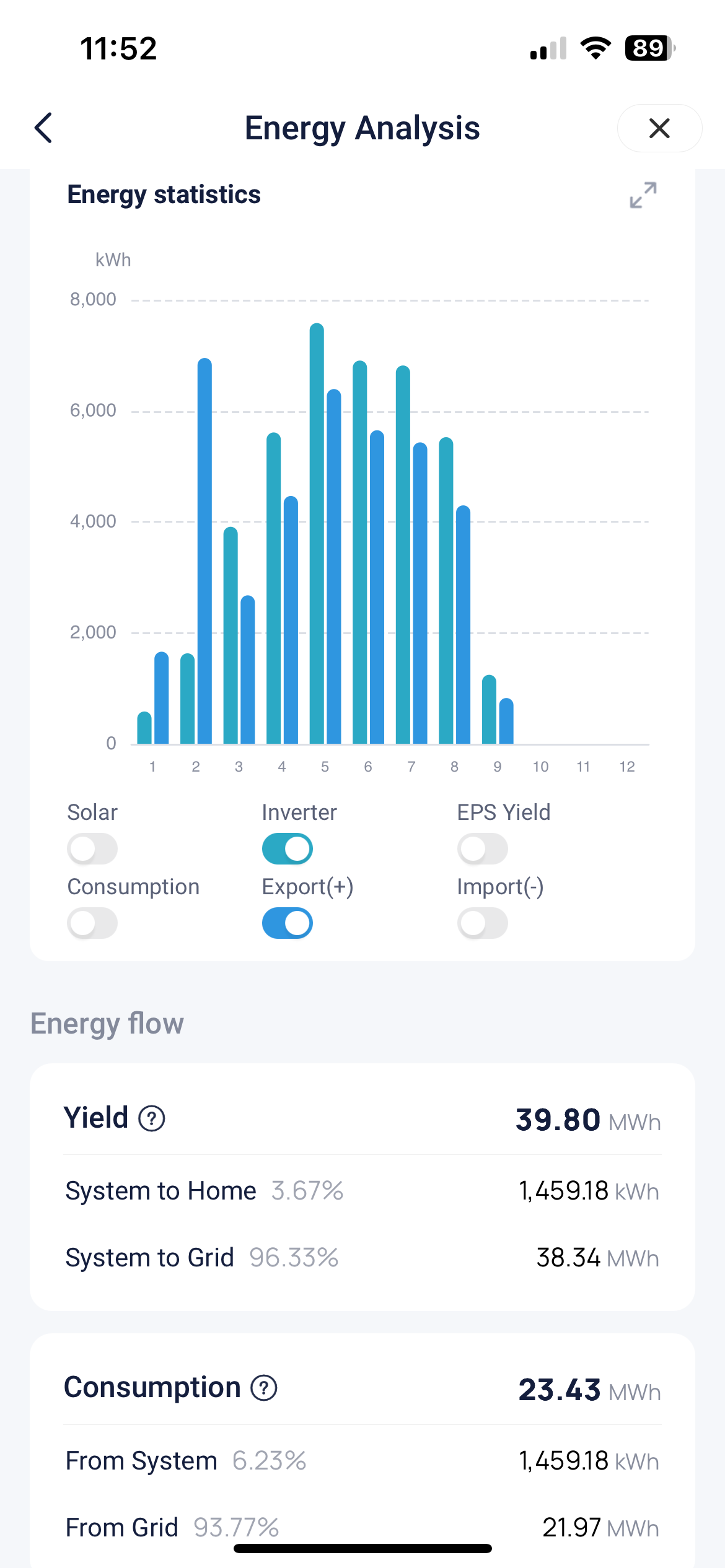
Task: Turn off the Export(+) toggle
Action: click(288, 923)
